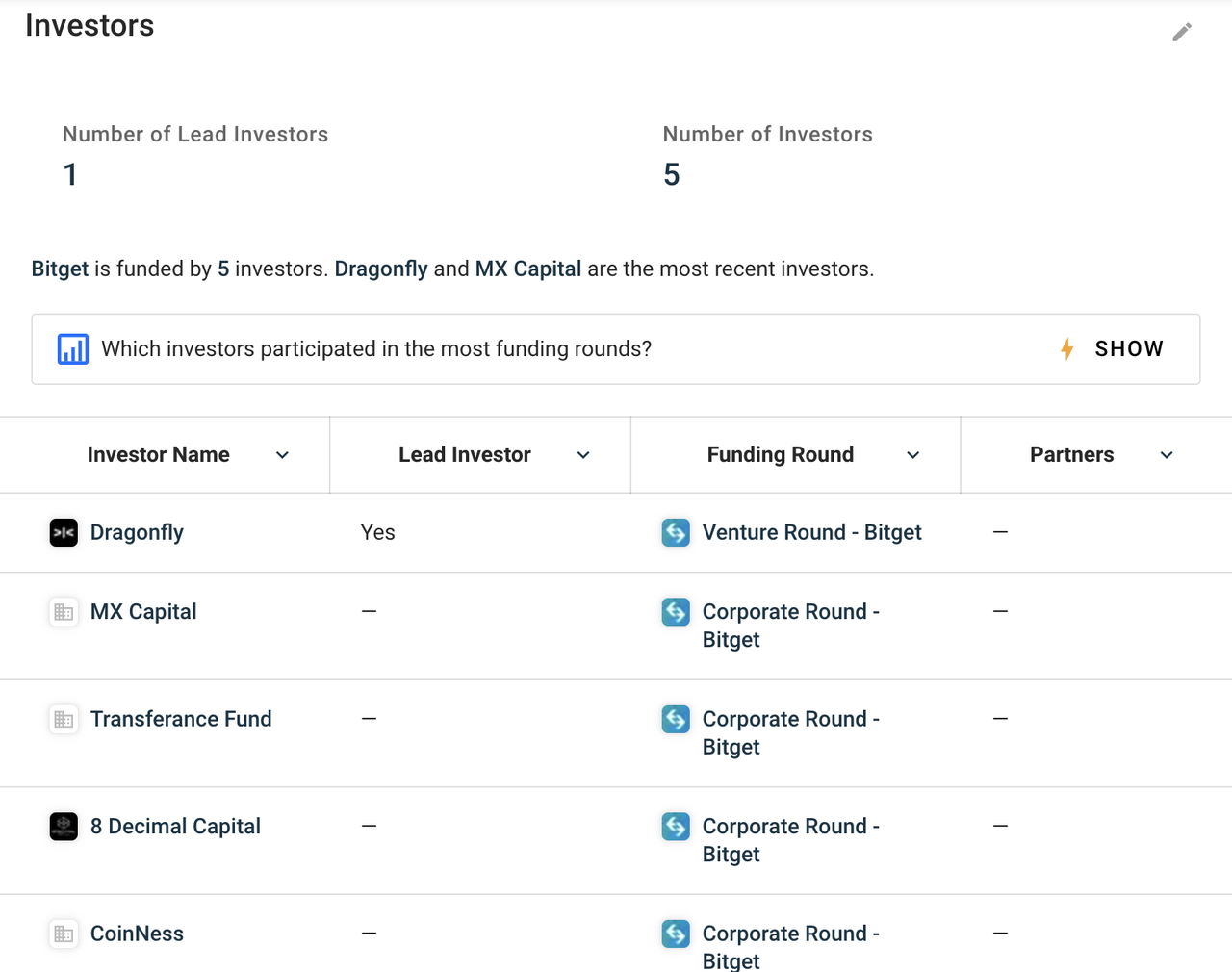Follow the MX Capital link in summary sentence
Screen dimensions: 1232x972
click(x=527, y=269)
